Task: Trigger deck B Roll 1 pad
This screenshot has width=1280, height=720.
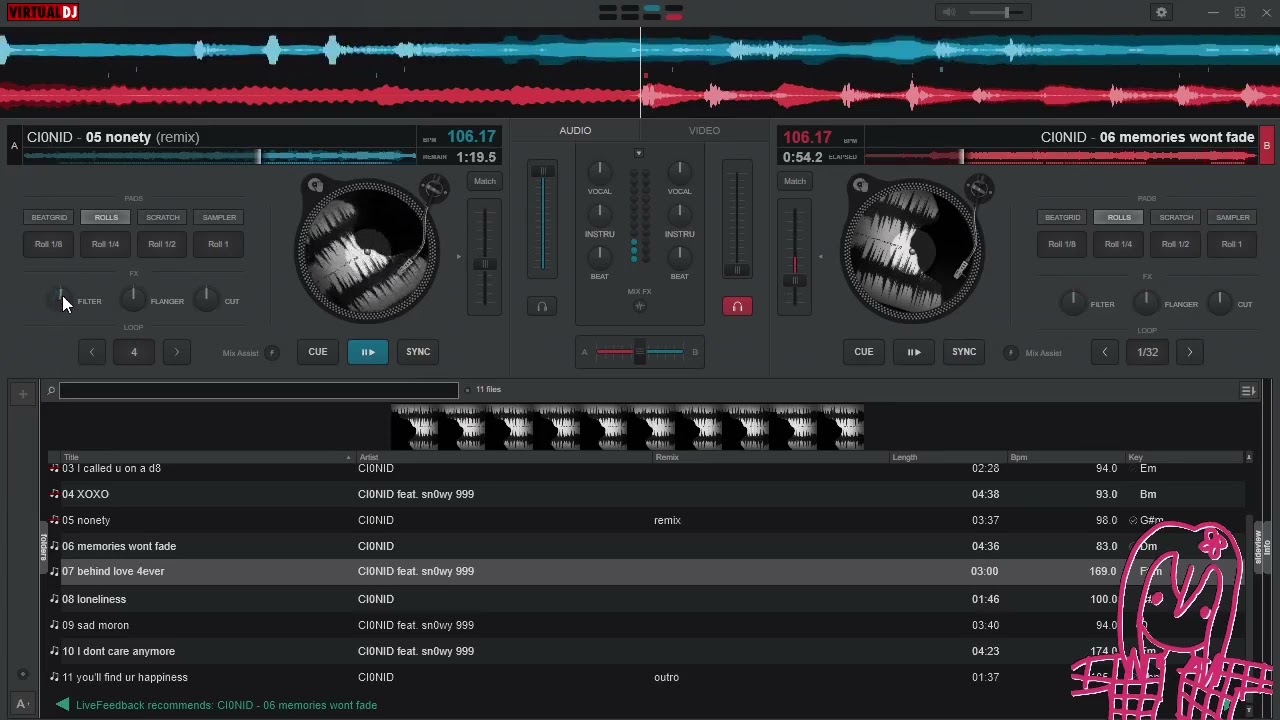Action: pos(1232,244)
